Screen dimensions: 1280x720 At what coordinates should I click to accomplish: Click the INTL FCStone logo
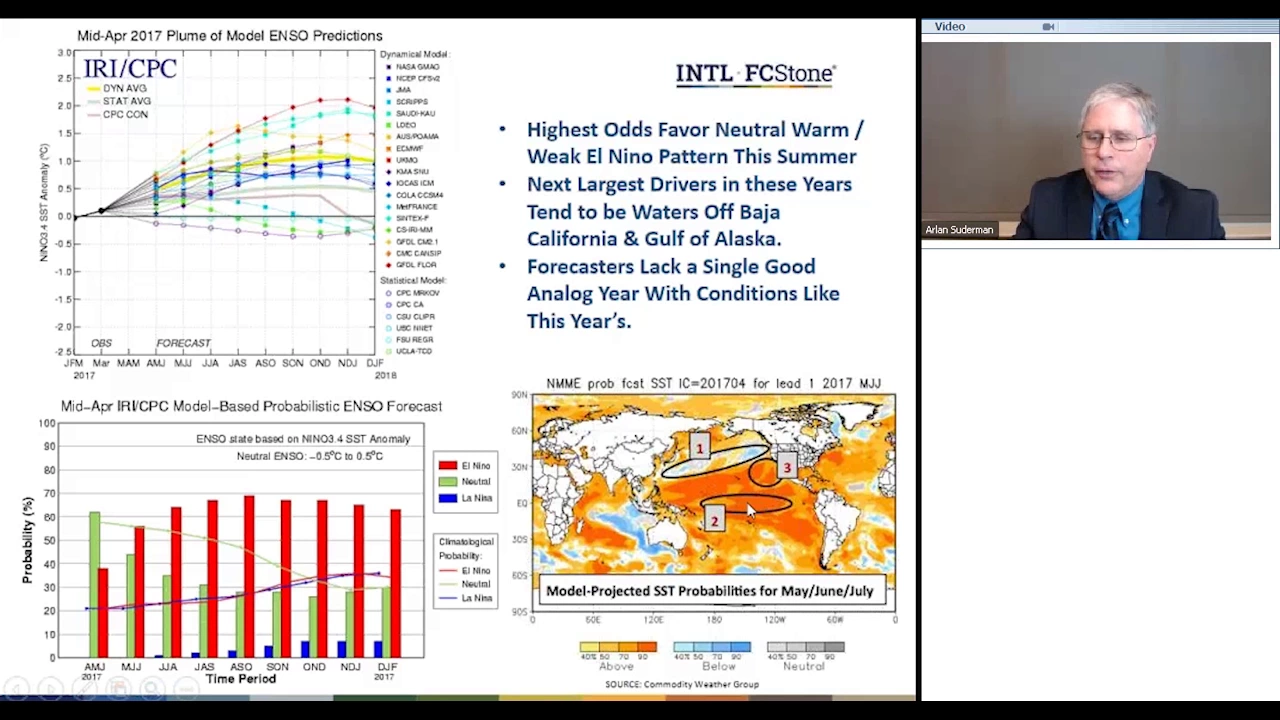click(755, 74)
